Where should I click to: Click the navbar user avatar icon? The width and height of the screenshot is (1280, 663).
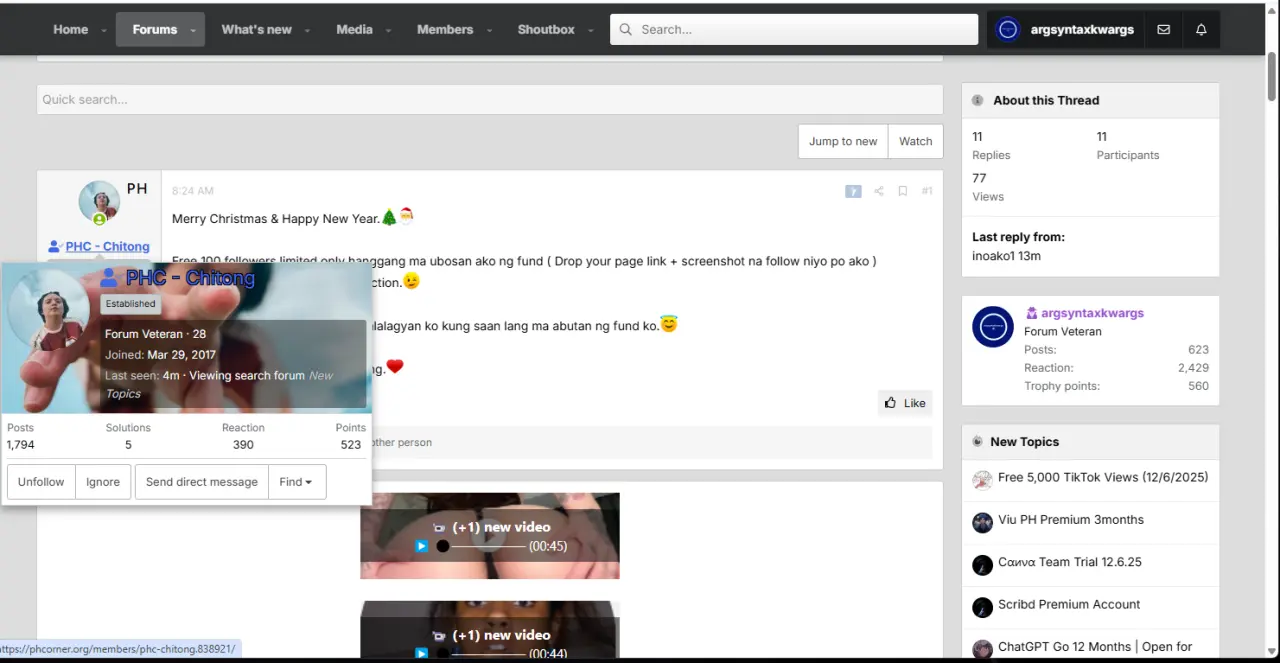click(x=1008, y=29)
